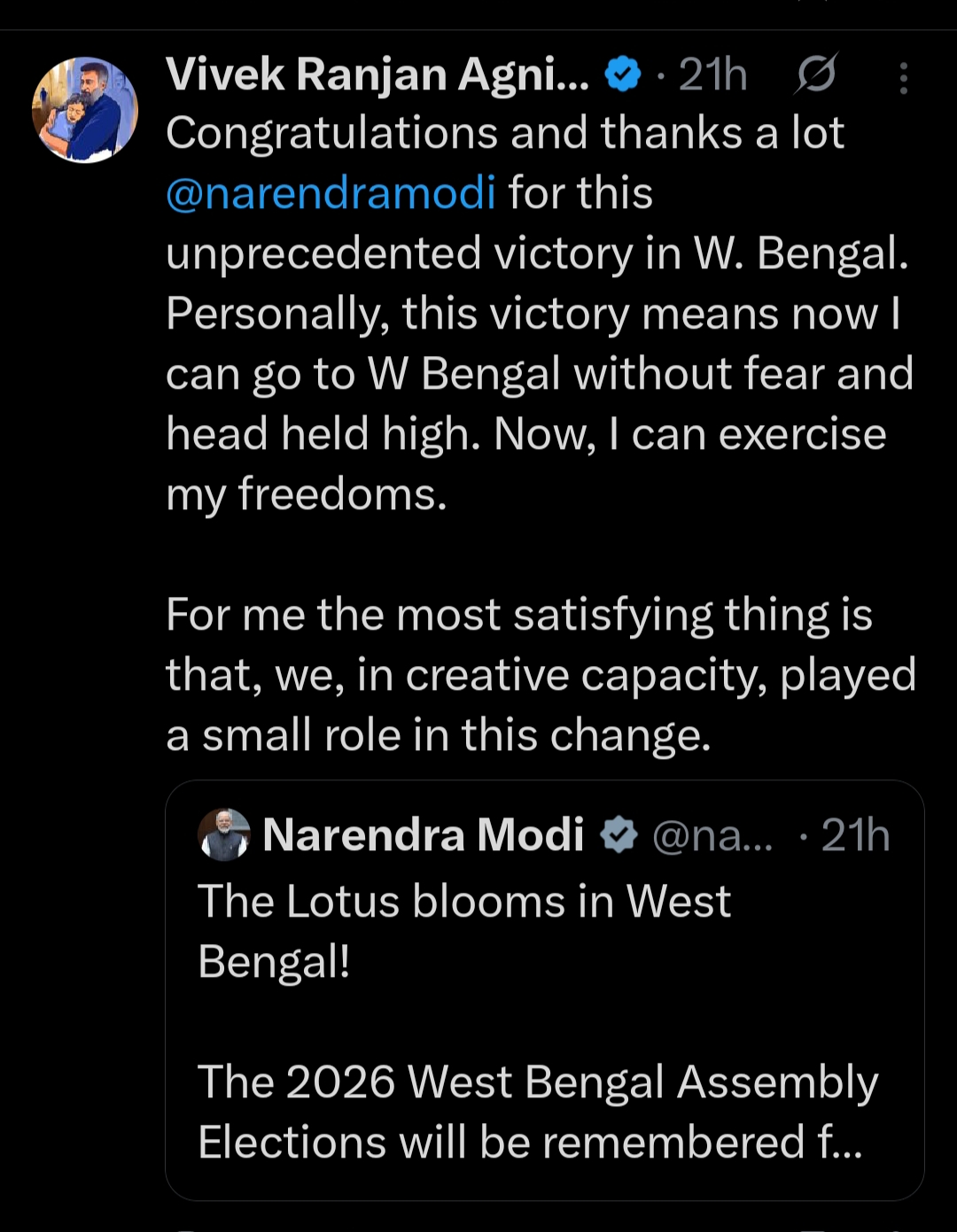This screenshot has width=957, height=1232.
Task: Tap the 'my freedoms.' tweet line
Action: coord(307,494)
